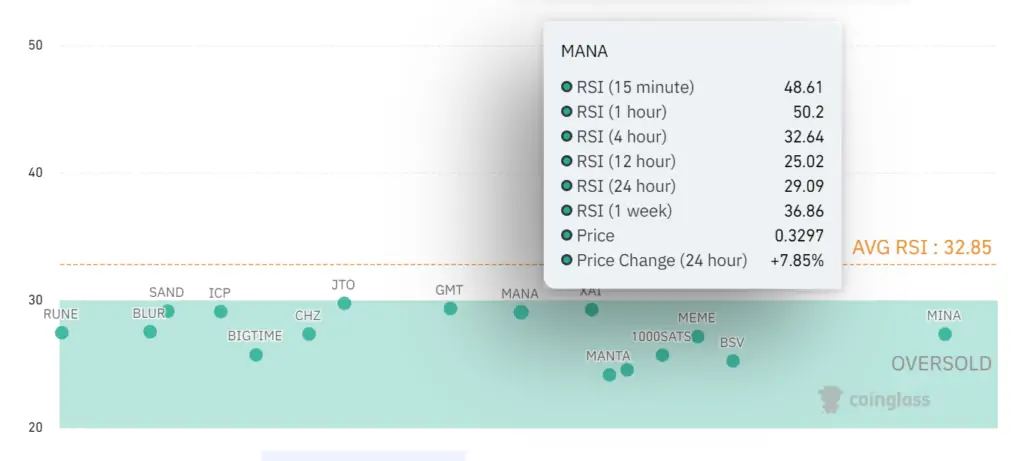This screenshot has height=461, width=1024.
Task: Click the BLUR data point dot
Action: click(x=150, y=331)
